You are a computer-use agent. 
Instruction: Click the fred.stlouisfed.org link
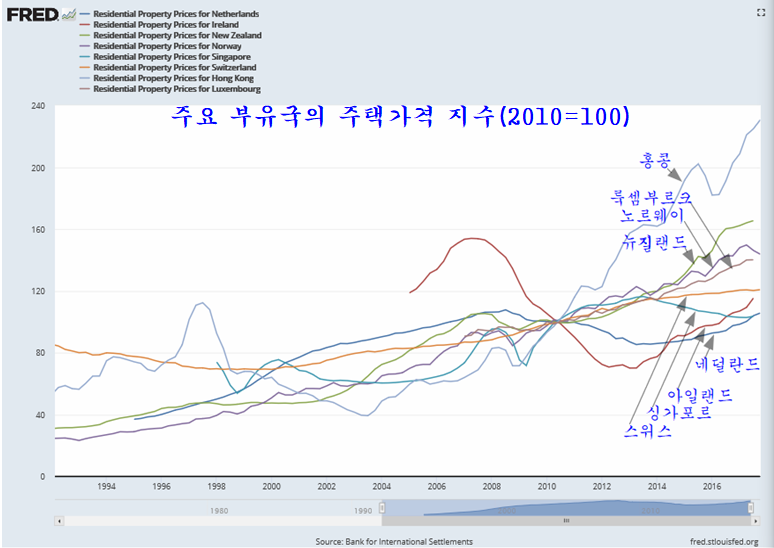(725, 542)
